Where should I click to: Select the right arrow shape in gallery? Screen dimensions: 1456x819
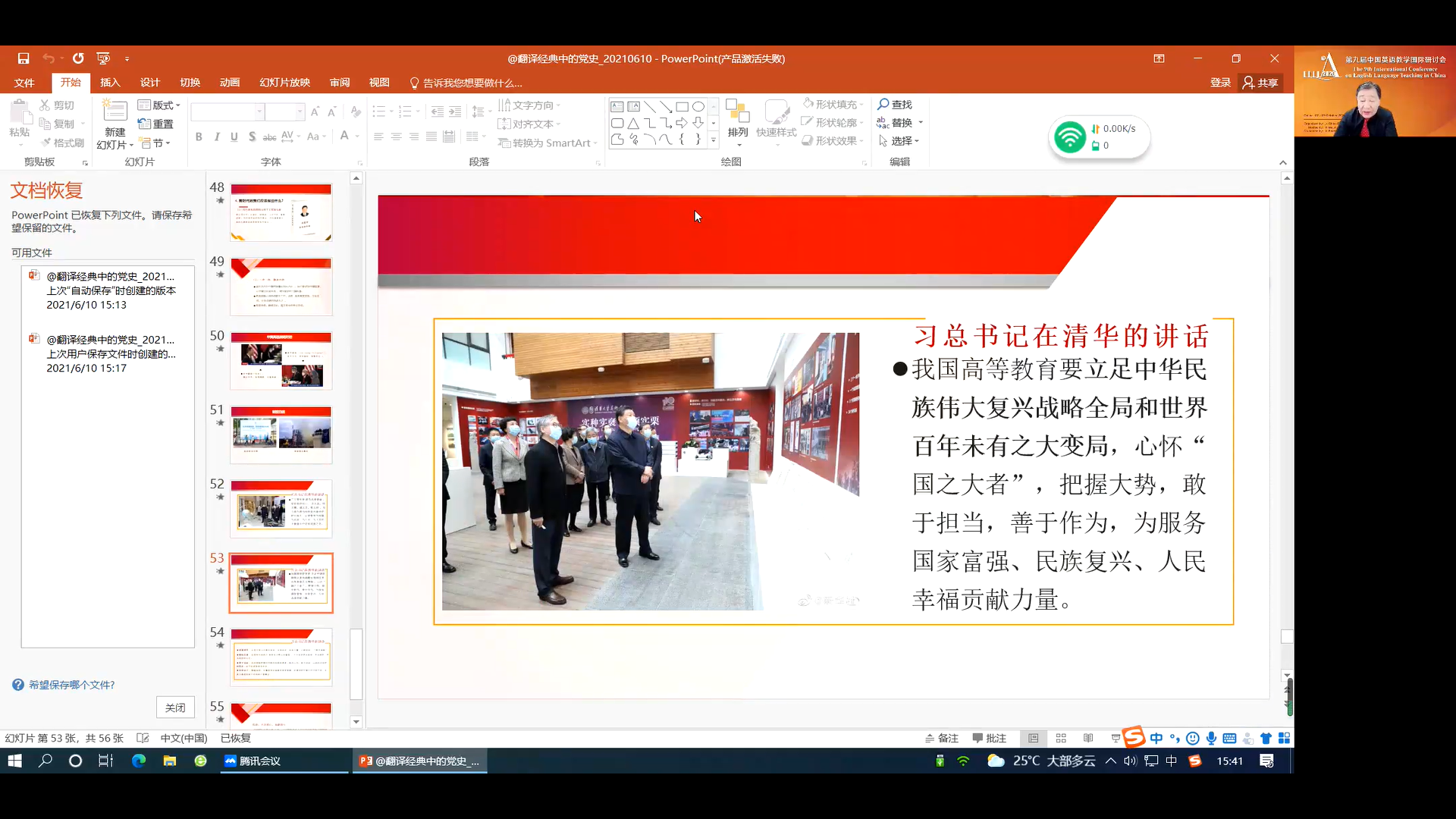[682, 123]
